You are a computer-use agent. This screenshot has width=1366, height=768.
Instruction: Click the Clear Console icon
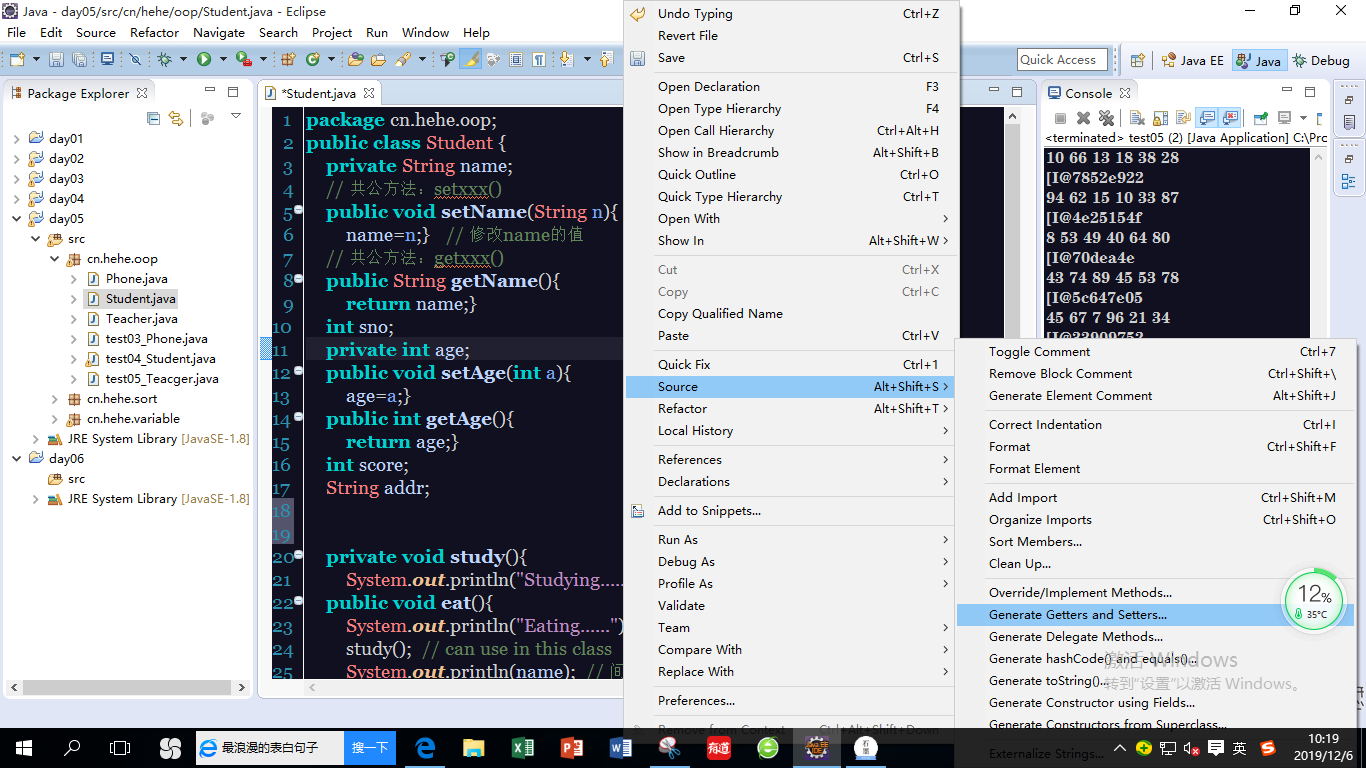(1138, 118)
